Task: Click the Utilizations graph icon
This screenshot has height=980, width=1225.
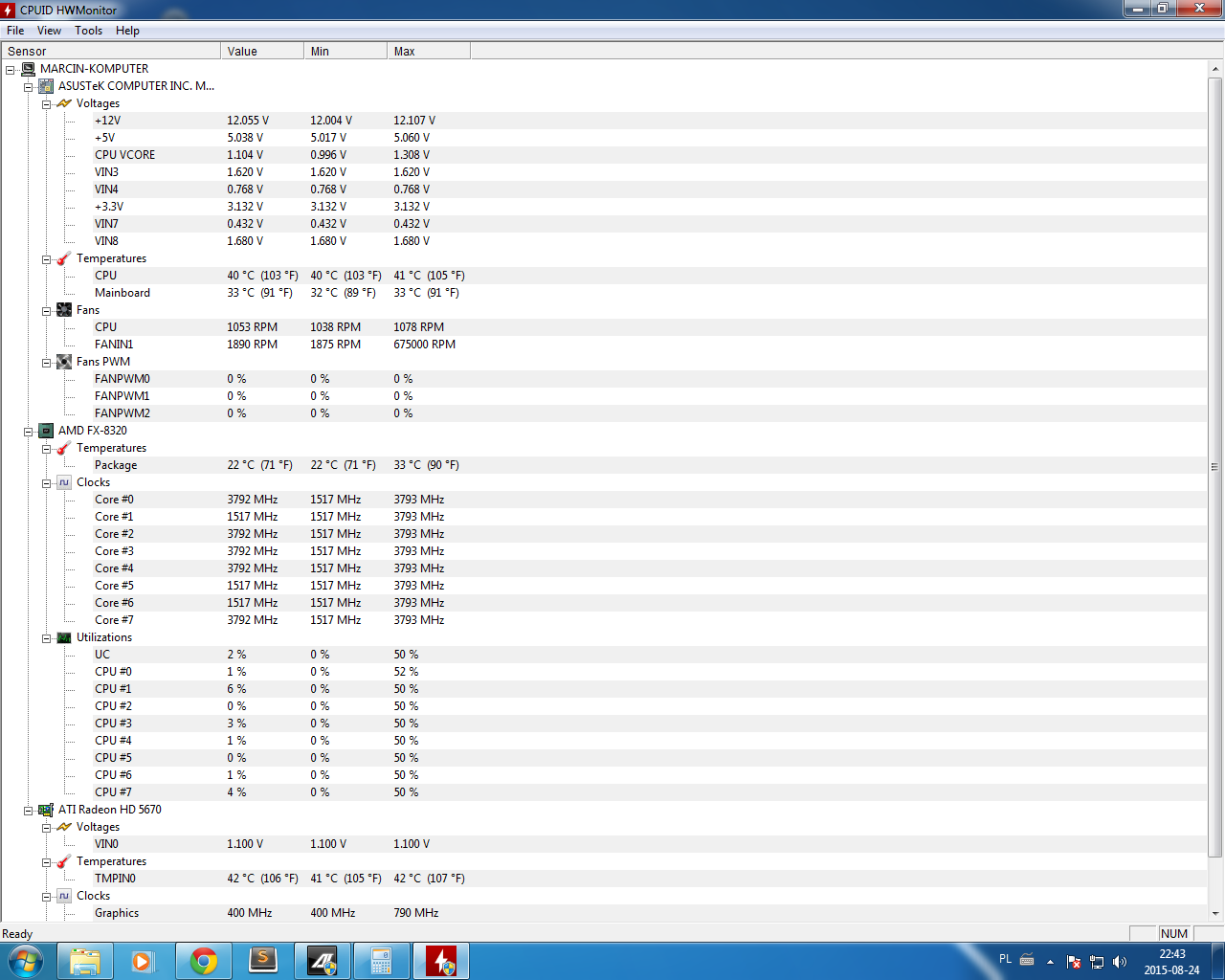Action: tap(64, 637)
